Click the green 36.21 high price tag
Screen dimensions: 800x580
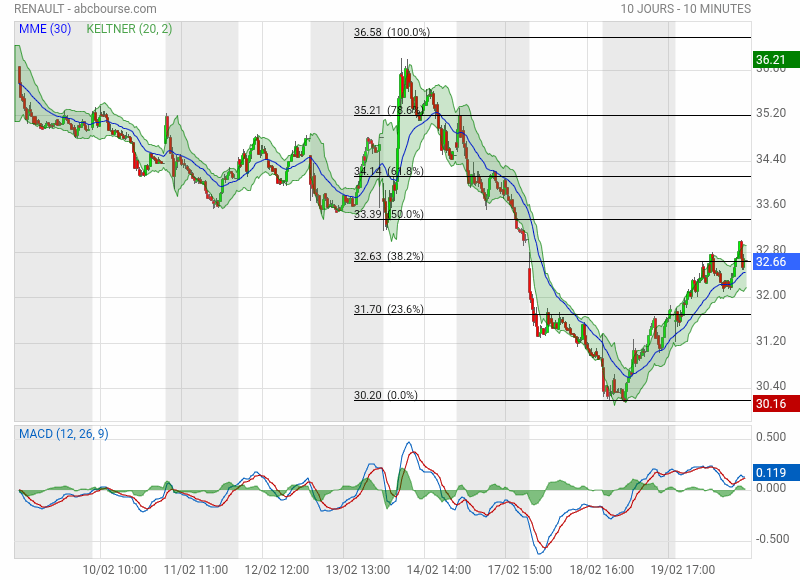[x=776, y=60]
